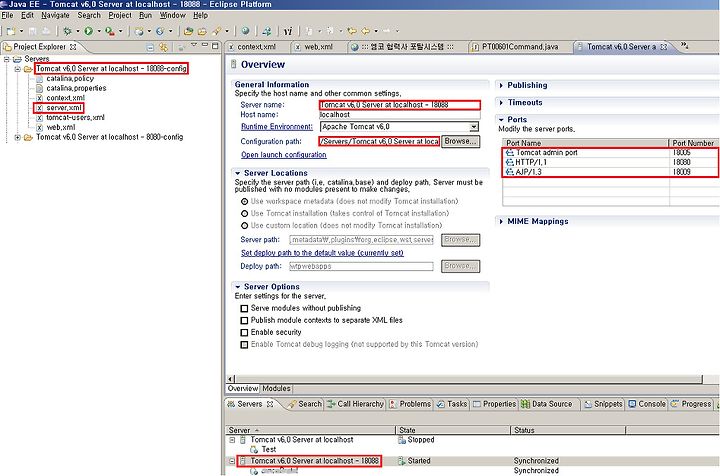The width and height of the screenshot is (720, 476).
Task: Check Publish module contexts to separate XML files
Action: 244,320
